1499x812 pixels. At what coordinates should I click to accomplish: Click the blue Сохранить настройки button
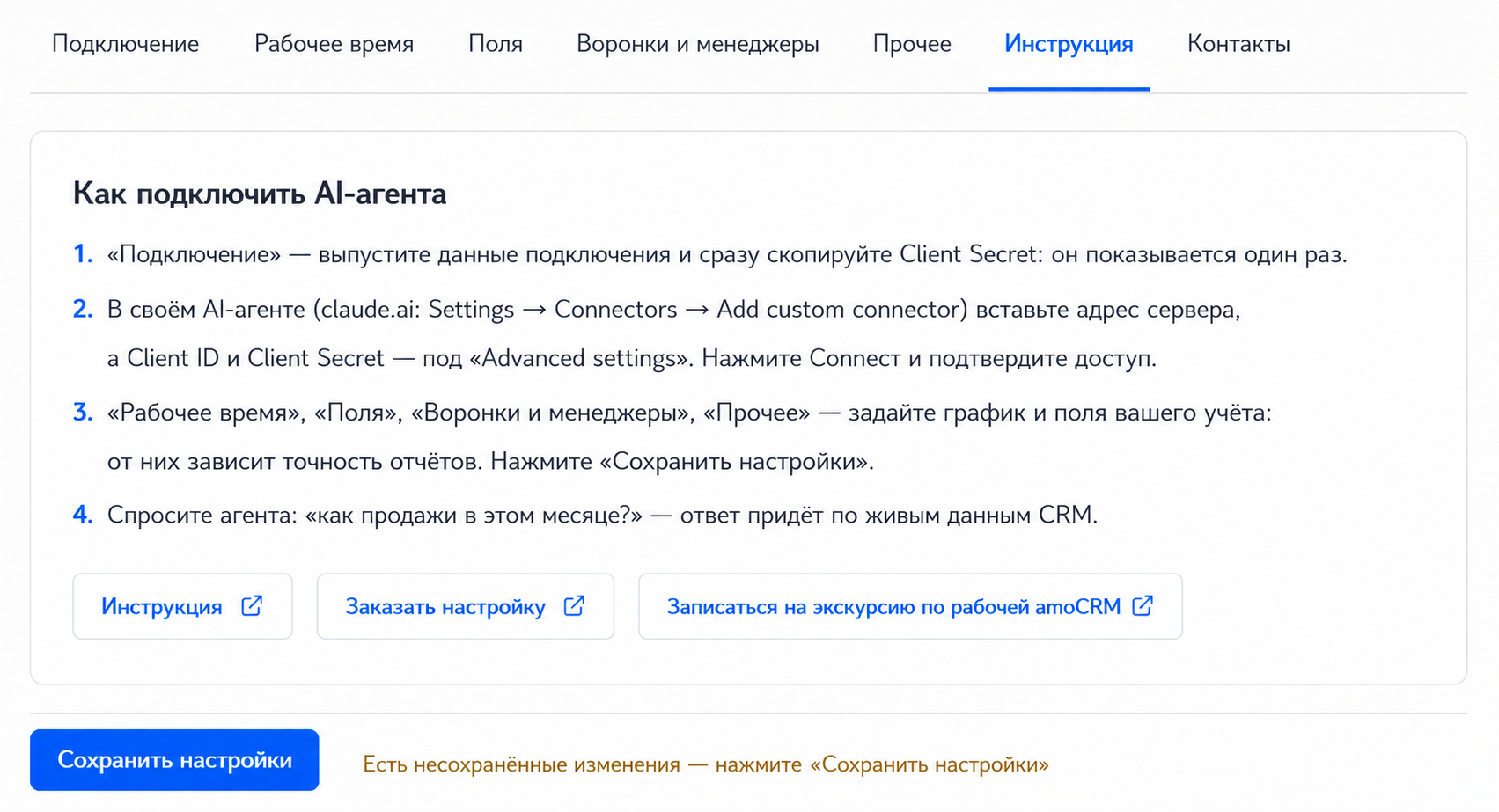pyautogui.click(x=174, y=760)
